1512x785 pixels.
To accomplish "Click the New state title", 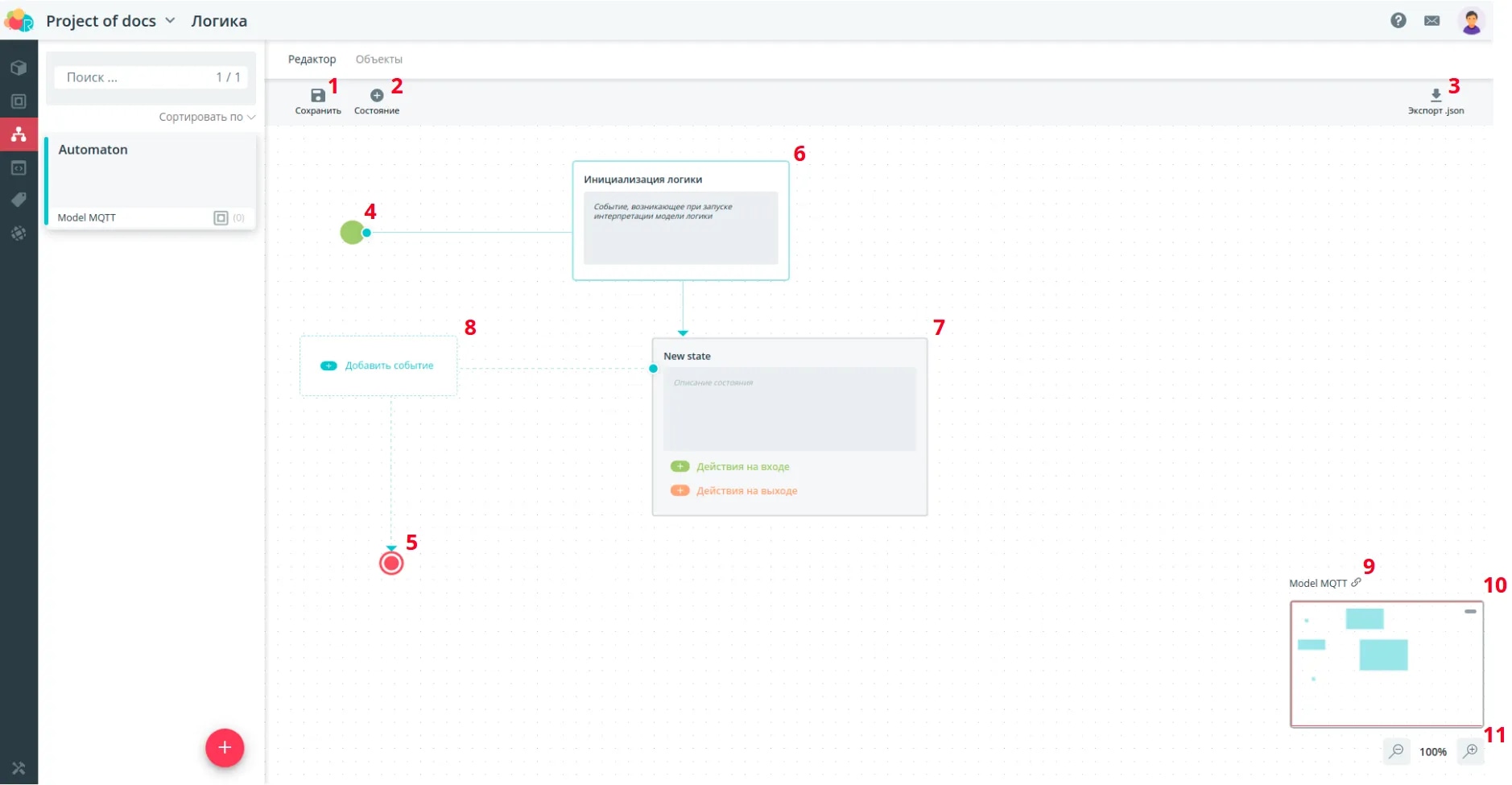I will click(687, 356).
